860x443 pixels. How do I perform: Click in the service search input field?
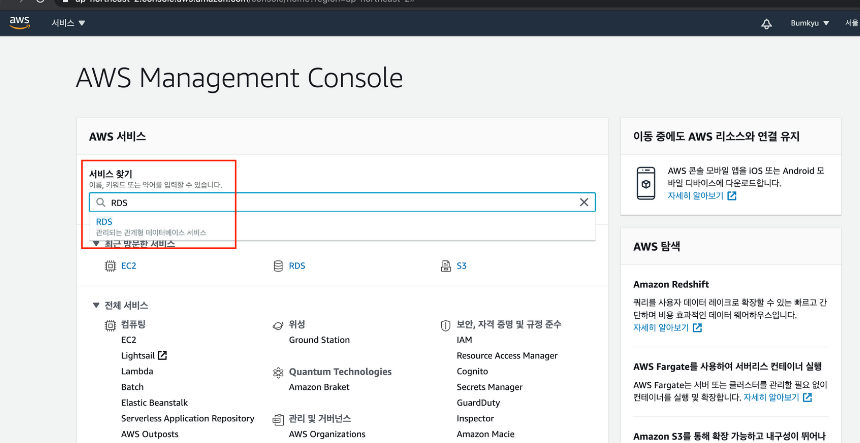pyautogui.click(x=342, y=202)
